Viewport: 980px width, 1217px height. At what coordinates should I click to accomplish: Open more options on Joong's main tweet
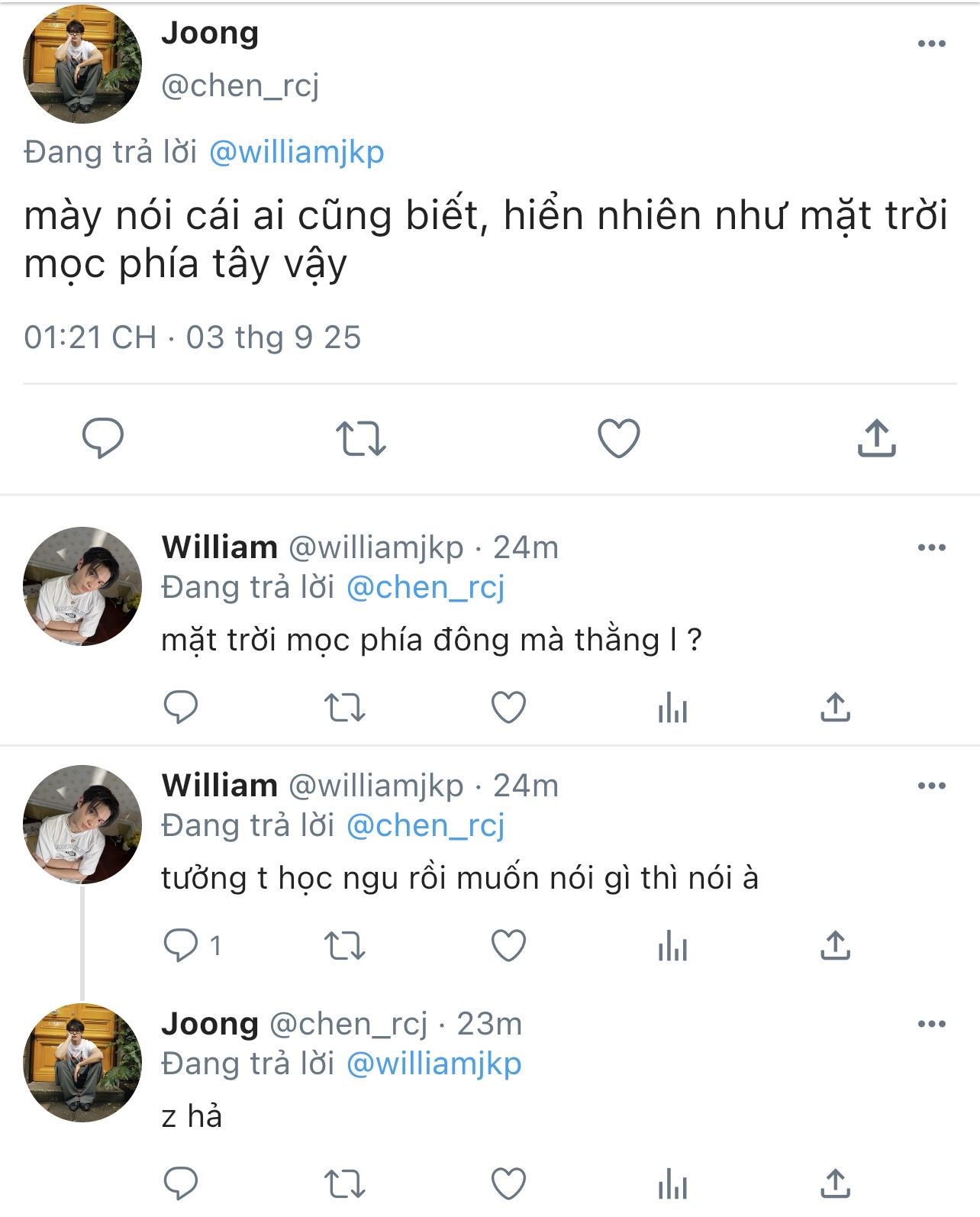931,44
